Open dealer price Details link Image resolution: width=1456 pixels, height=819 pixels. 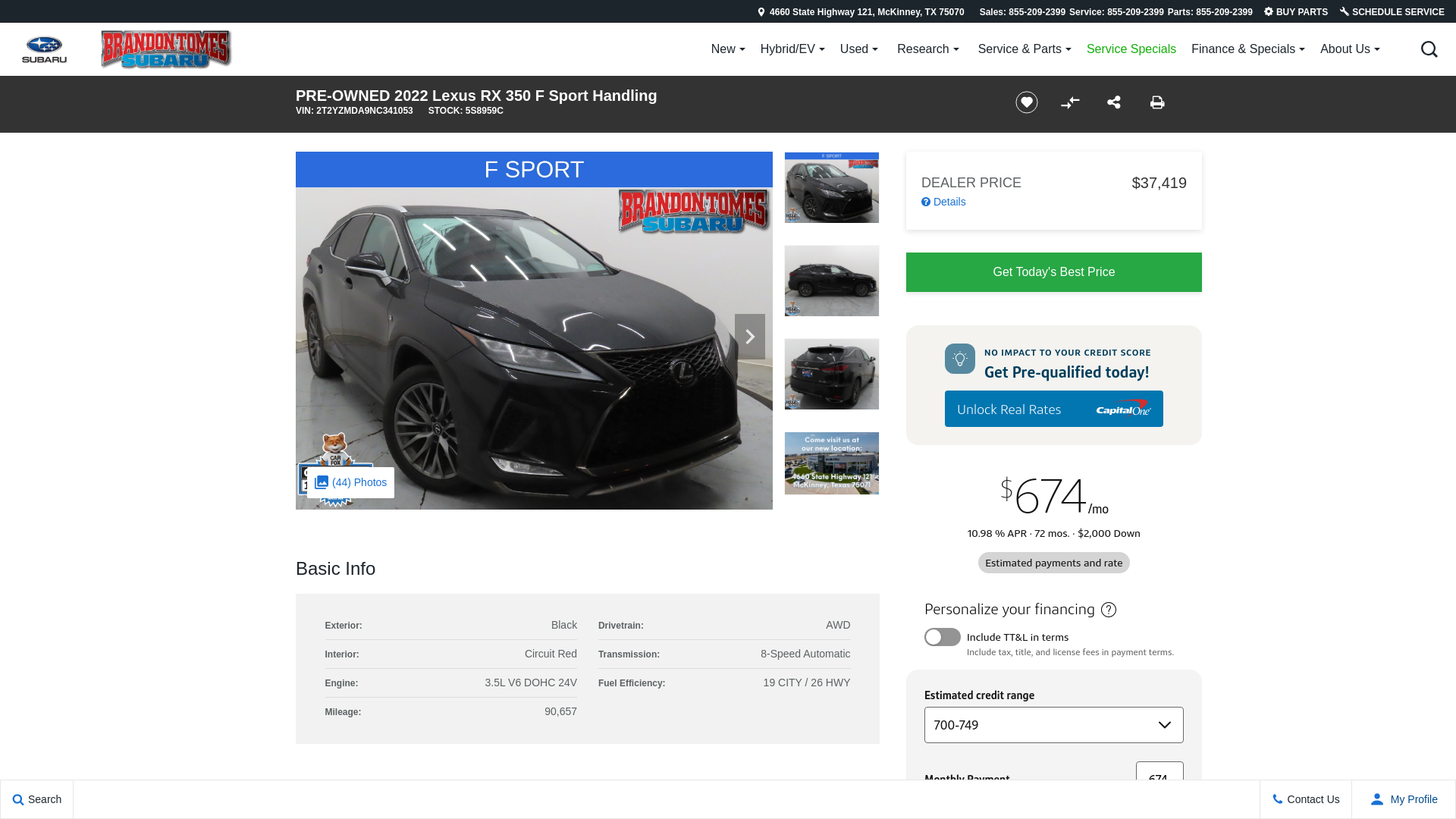tap(943, 202)
